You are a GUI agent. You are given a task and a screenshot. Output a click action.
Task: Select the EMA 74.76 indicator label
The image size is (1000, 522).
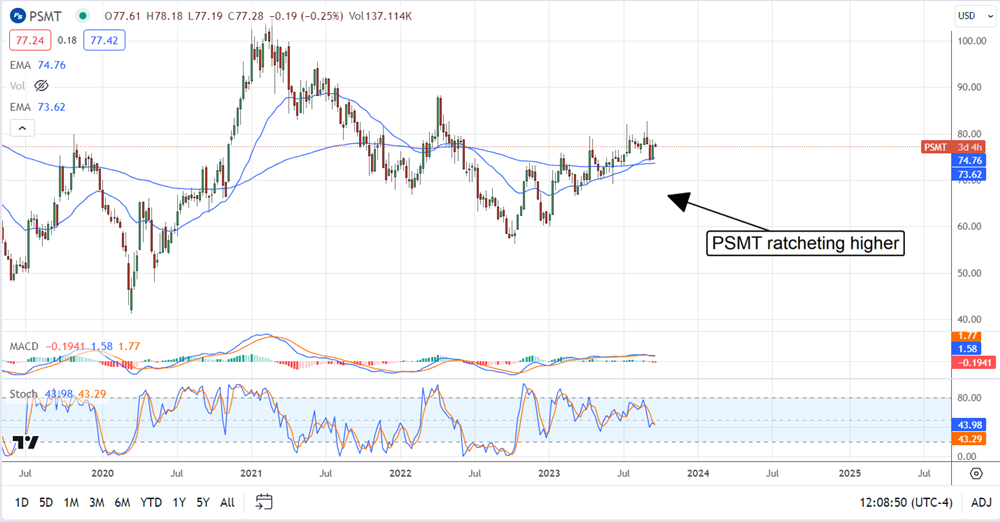tap(38, 65)
